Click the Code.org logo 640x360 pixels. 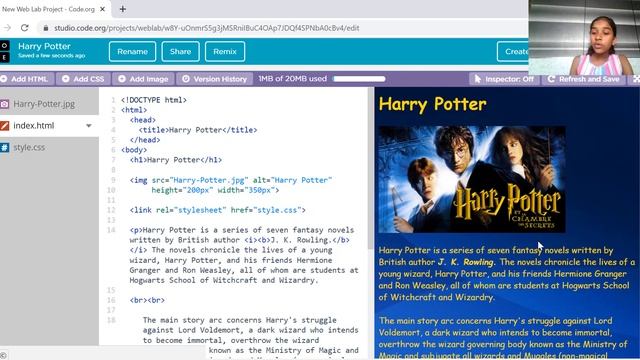pos(4,51)
